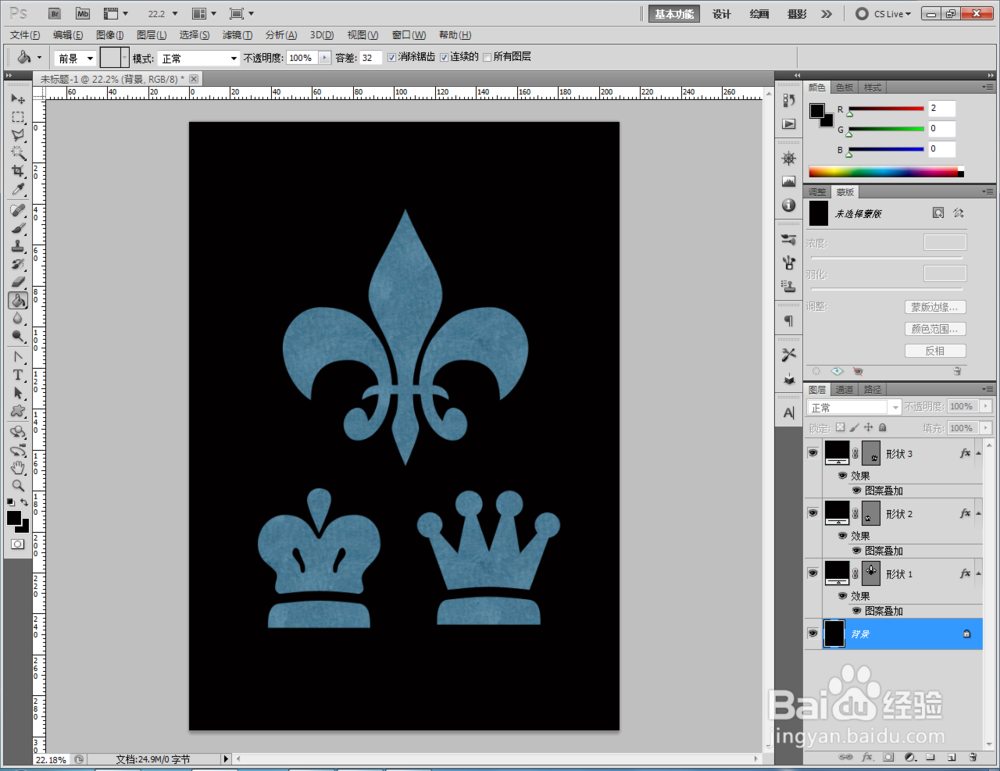Screen dimensions: 1000x771
Task: Switch to the 色板 tab
Action: click(844, 87)
